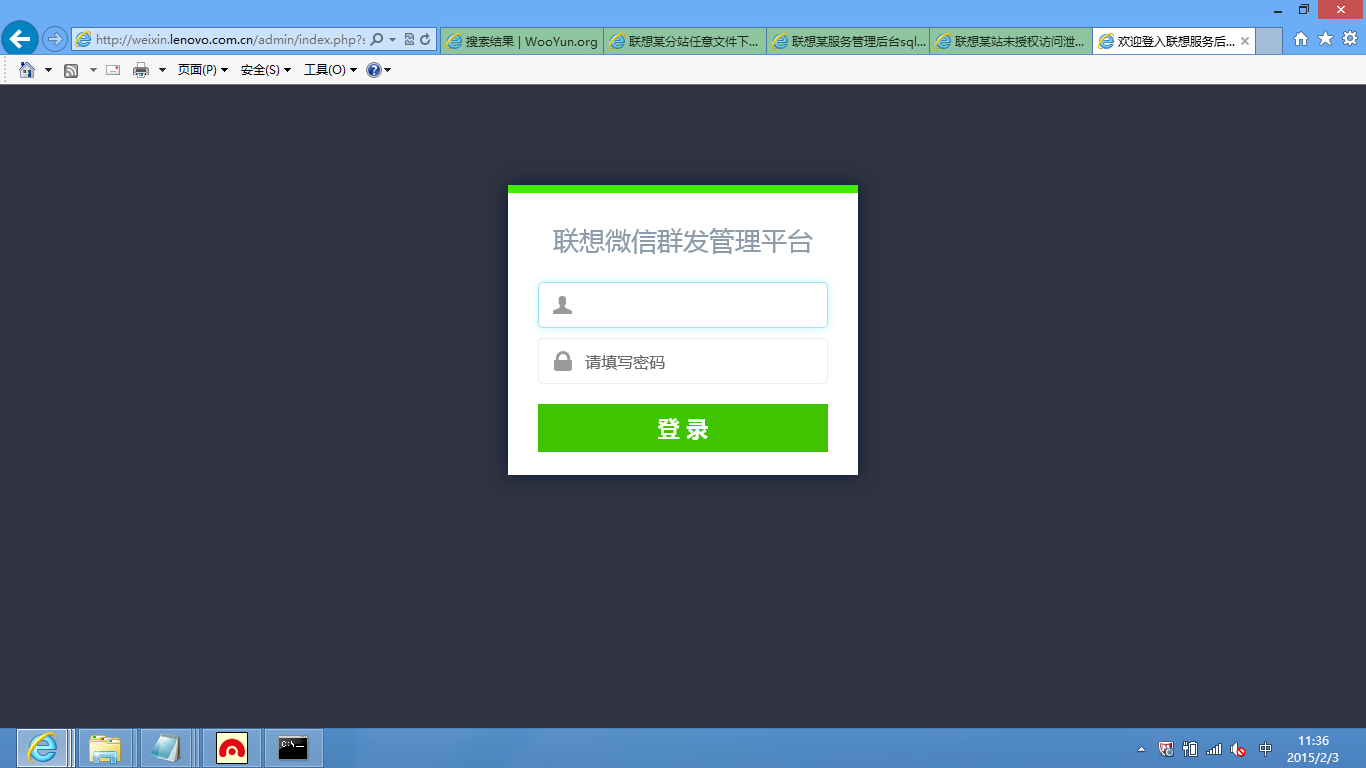Screen dimensions: 1366x768
Task: Open the Tools gear icon at top right
Action: pyautogui.click(x=1349, y=39)
